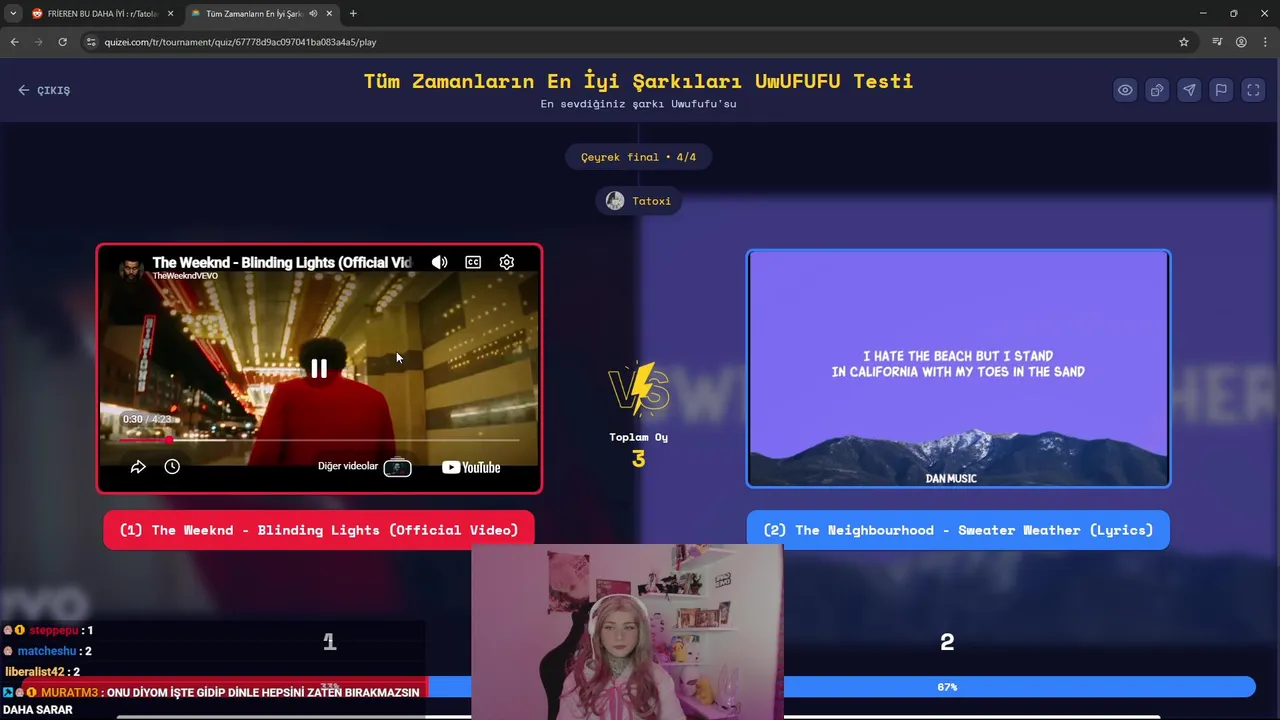This screenshot has width=1280, height=720.
Task: Vote for (1) The Weeknd - Blinding Lights
Action: pyautogui.click(x=319, y=530)
